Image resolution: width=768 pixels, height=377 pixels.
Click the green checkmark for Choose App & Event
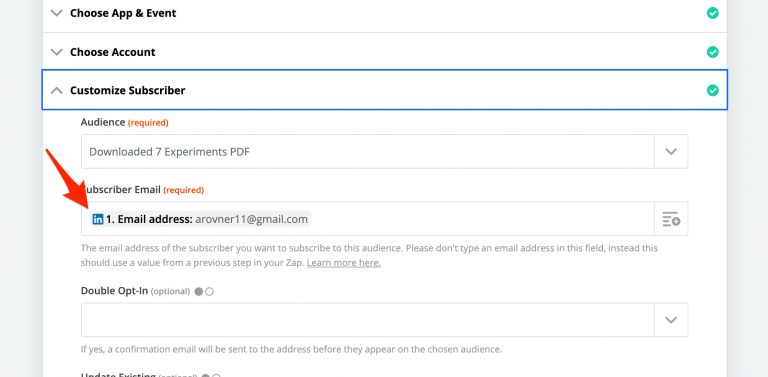pos(713,13)
